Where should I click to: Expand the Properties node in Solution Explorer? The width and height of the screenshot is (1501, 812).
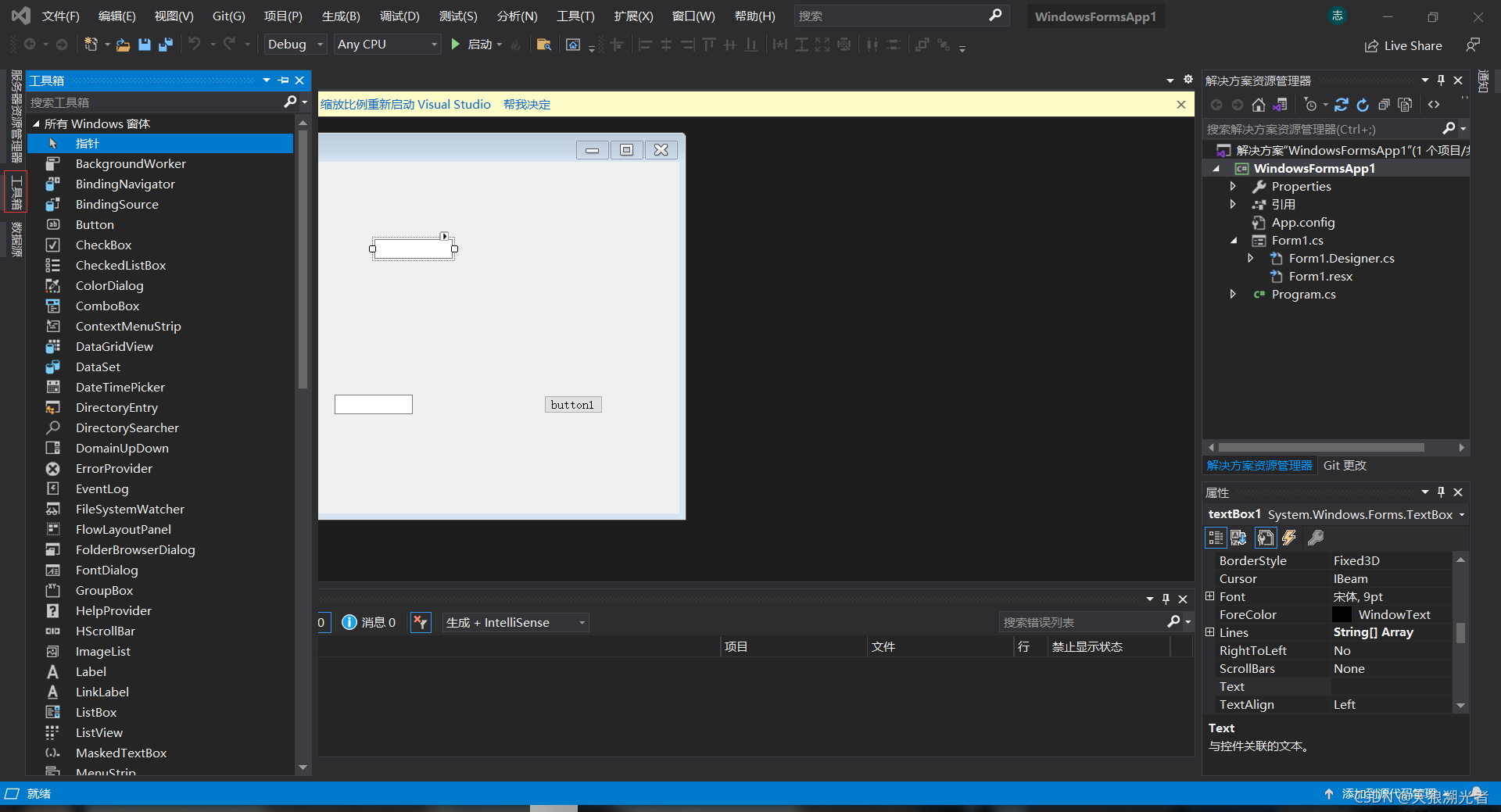click(1233, 186)
